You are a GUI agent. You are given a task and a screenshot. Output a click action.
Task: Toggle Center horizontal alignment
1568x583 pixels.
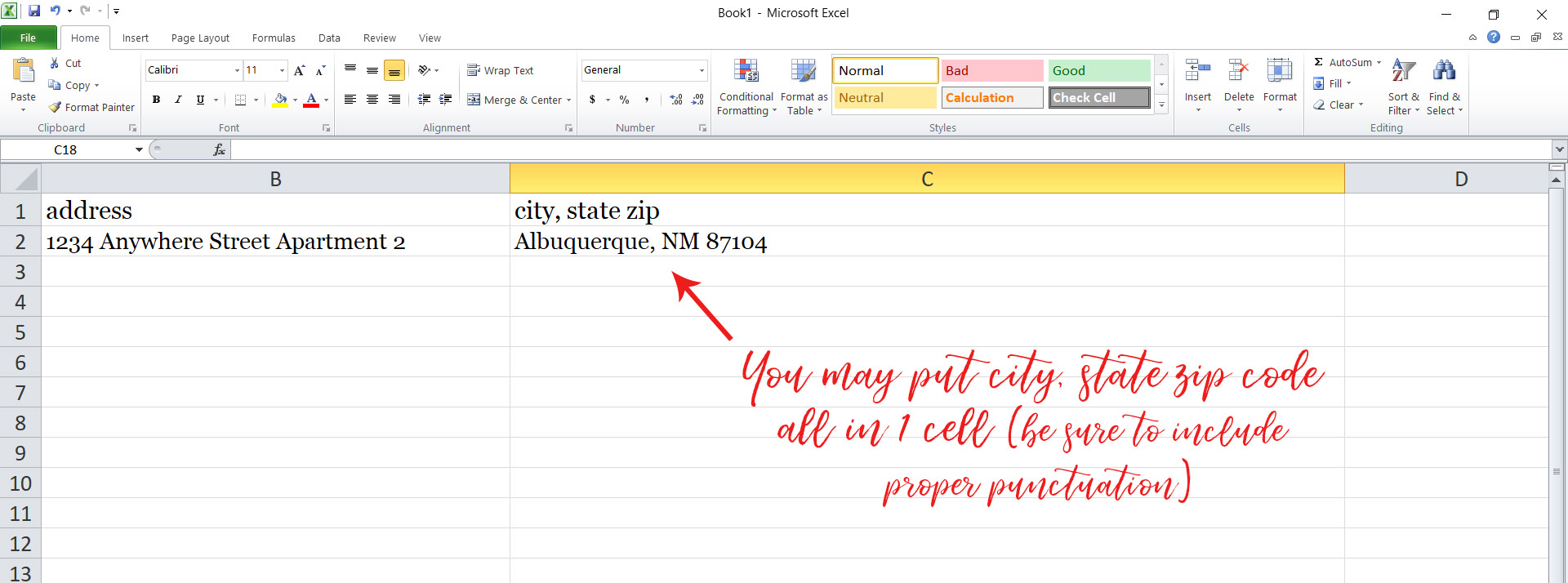pyautogui.click(x=372, y=100)
